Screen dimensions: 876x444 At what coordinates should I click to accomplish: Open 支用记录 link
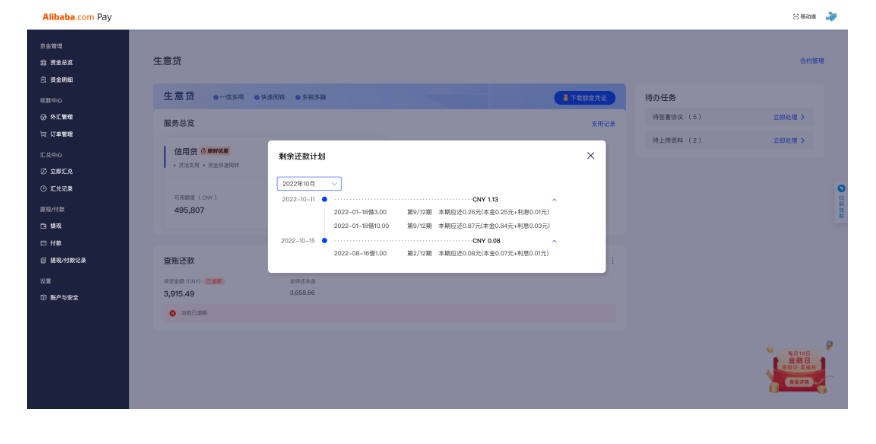(603, 124)
